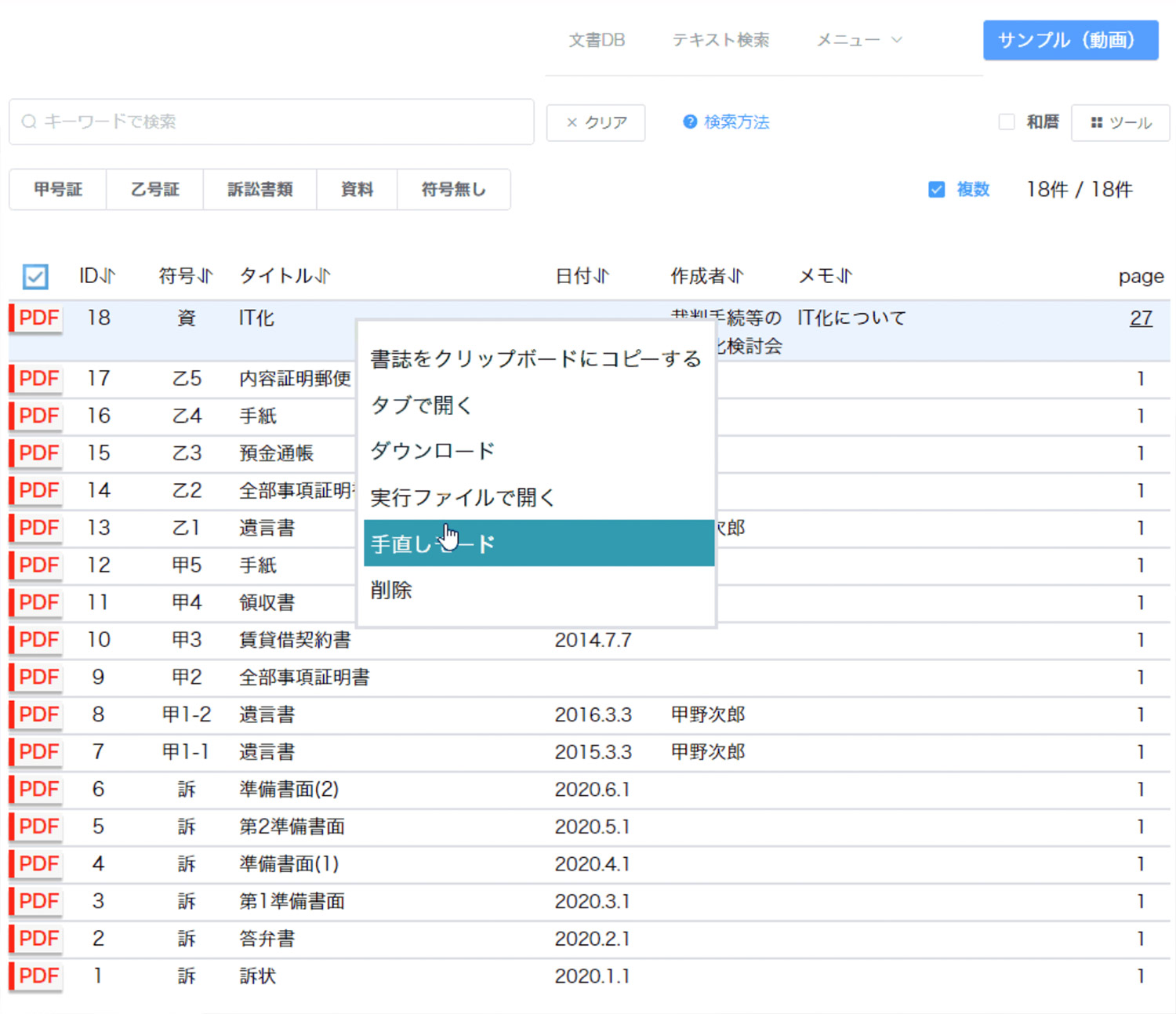Open the PDF icon for ID 6
This screenshot has height=1014, width=1176.
(36, 790)
